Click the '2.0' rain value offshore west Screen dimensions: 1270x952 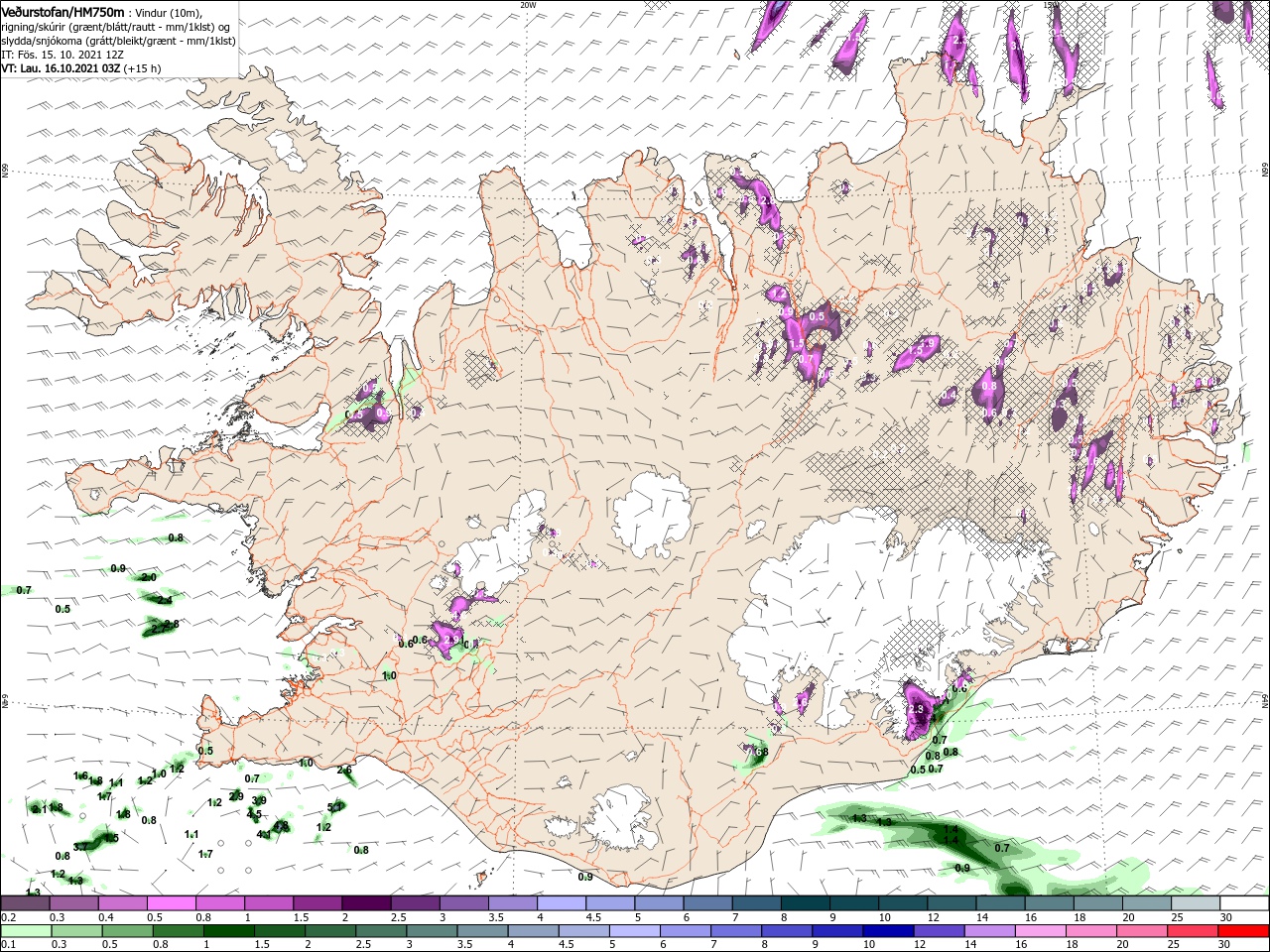(149, 577)
